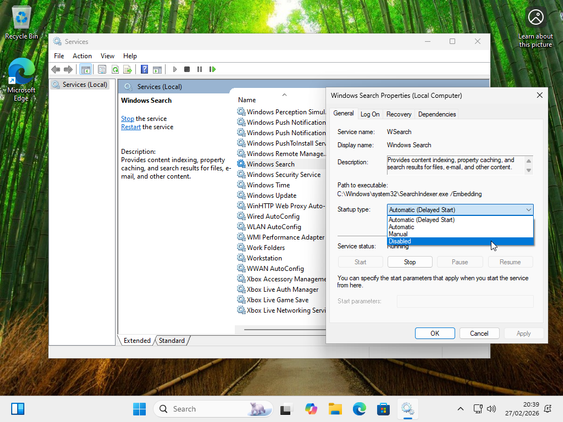Select the WLAN AutoConfig service row
563x422 pixels.
click(x=281, y=227)
